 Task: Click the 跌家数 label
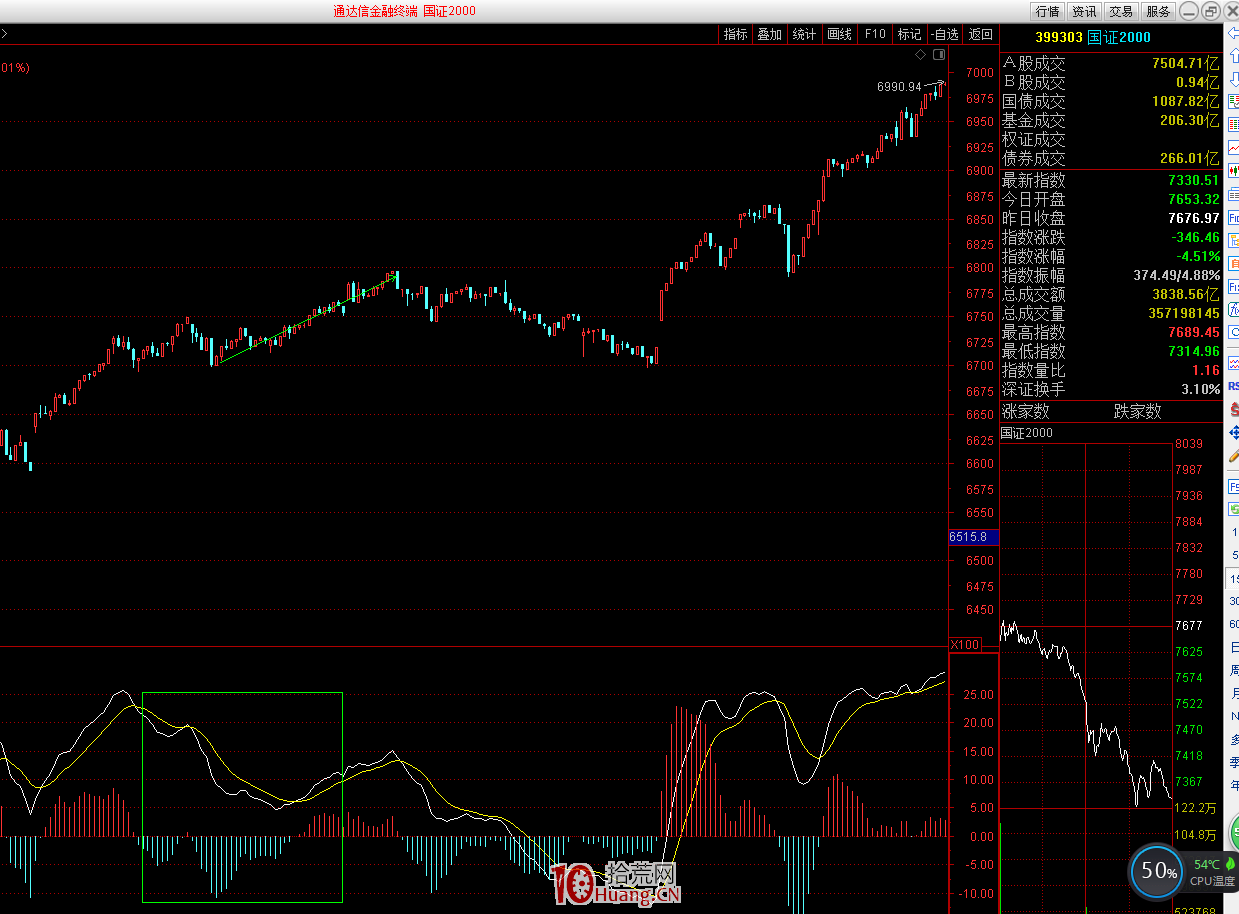tap(1138, 411)
